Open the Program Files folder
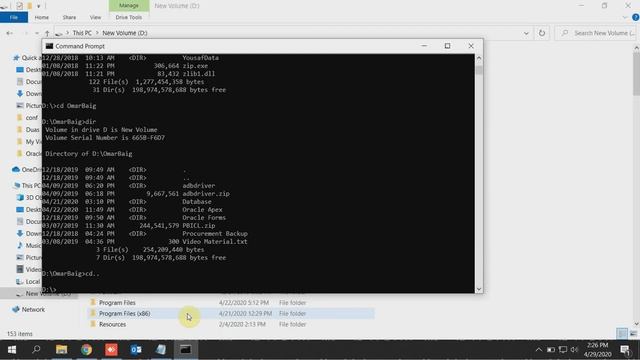Image resolution: width=640 pixels, height=360 pixels. (x=117, y=303)
